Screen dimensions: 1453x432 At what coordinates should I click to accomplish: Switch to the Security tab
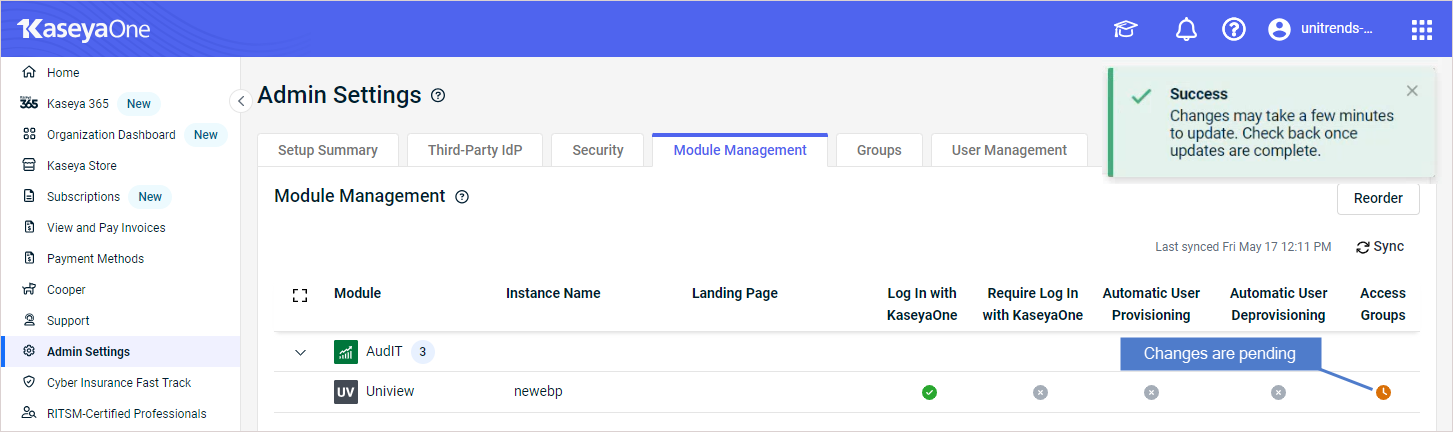point(598,150)
